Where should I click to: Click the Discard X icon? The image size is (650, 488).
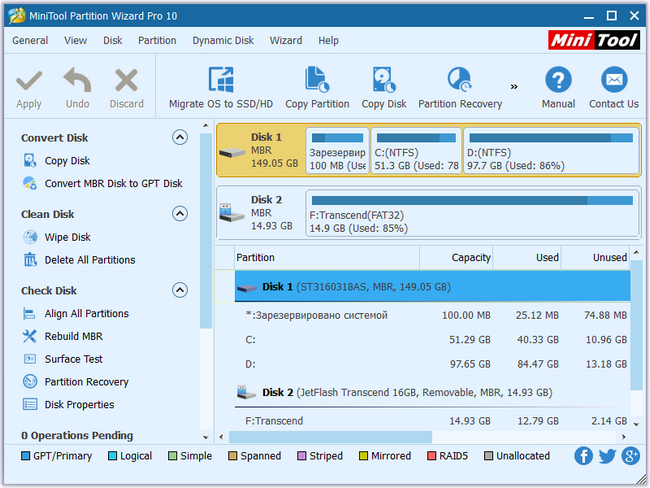126,80
